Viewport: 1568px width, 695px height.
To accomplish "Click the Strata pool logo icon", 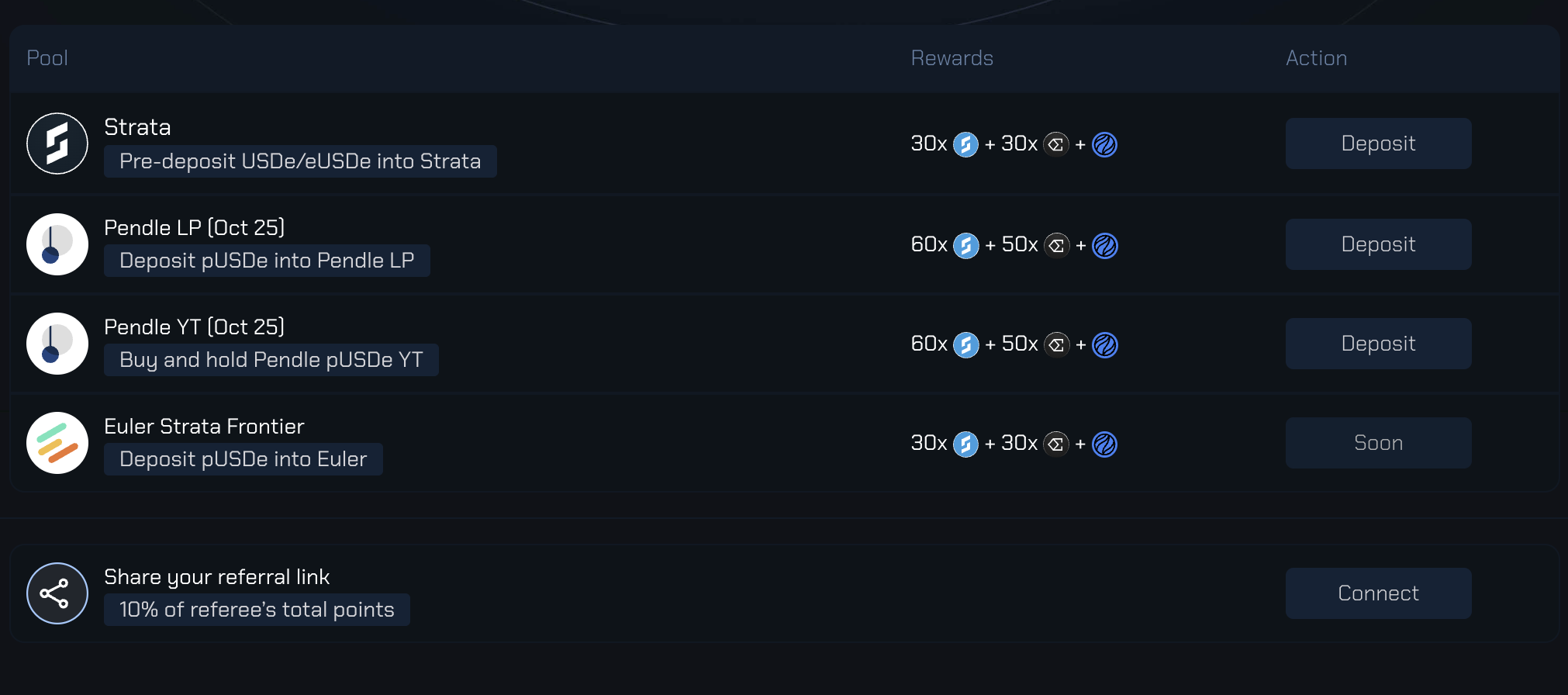I will tap(57, 143).
